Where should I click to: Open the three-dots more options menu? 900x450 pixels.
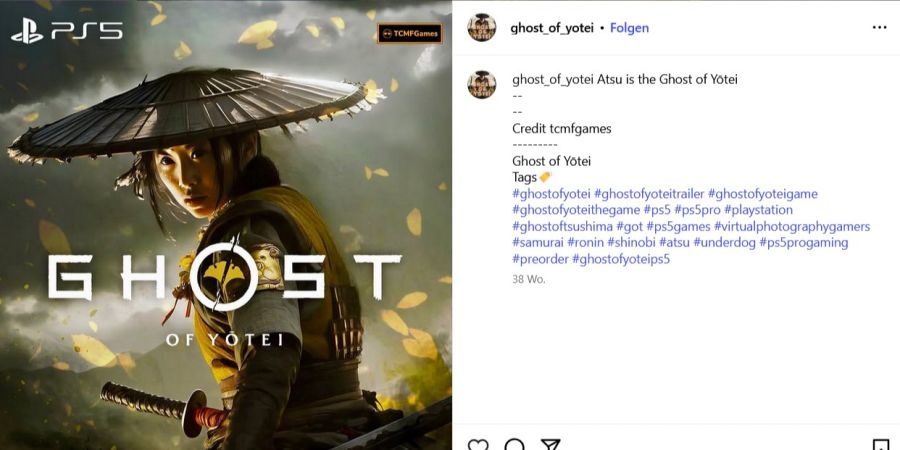(x=879, y=28)
